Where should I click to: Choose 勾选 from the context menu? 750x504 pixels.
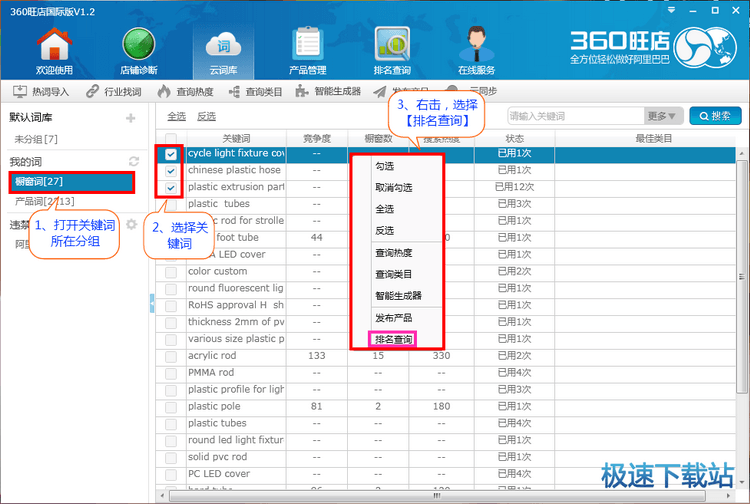pos(385,166)
